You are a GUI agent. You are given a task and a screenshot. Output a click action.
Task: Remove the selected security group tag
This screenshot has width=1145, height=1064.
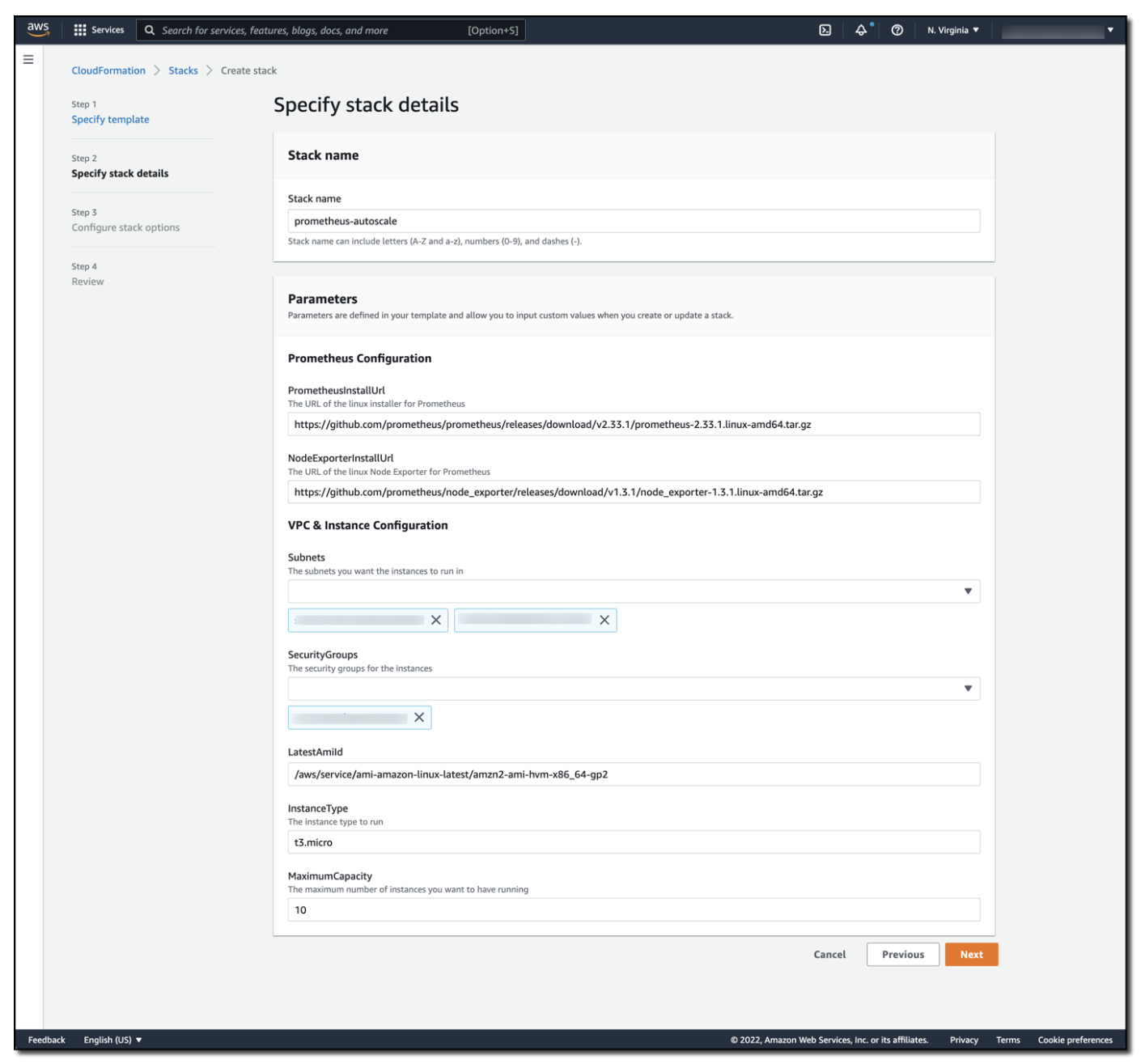click(x=419, y=717)
